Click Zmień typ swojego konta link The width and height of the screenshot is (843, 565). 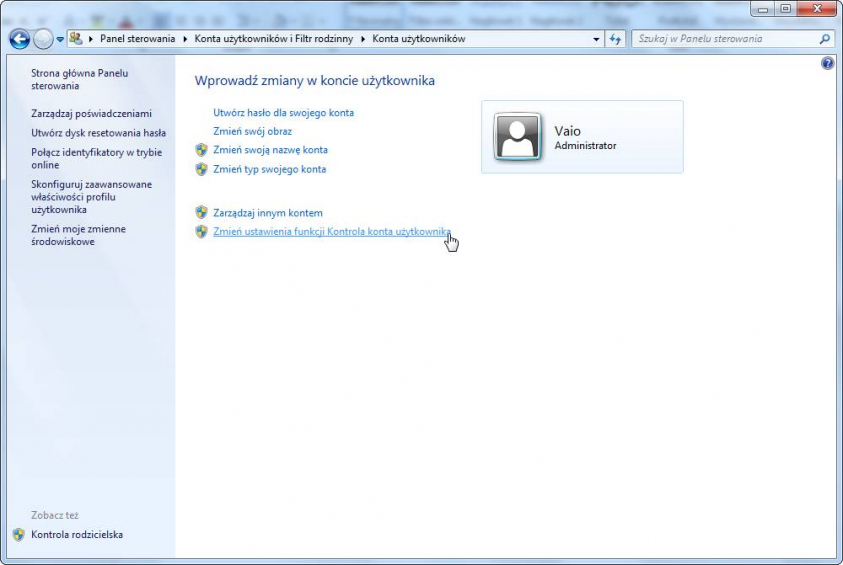[269, 169]
